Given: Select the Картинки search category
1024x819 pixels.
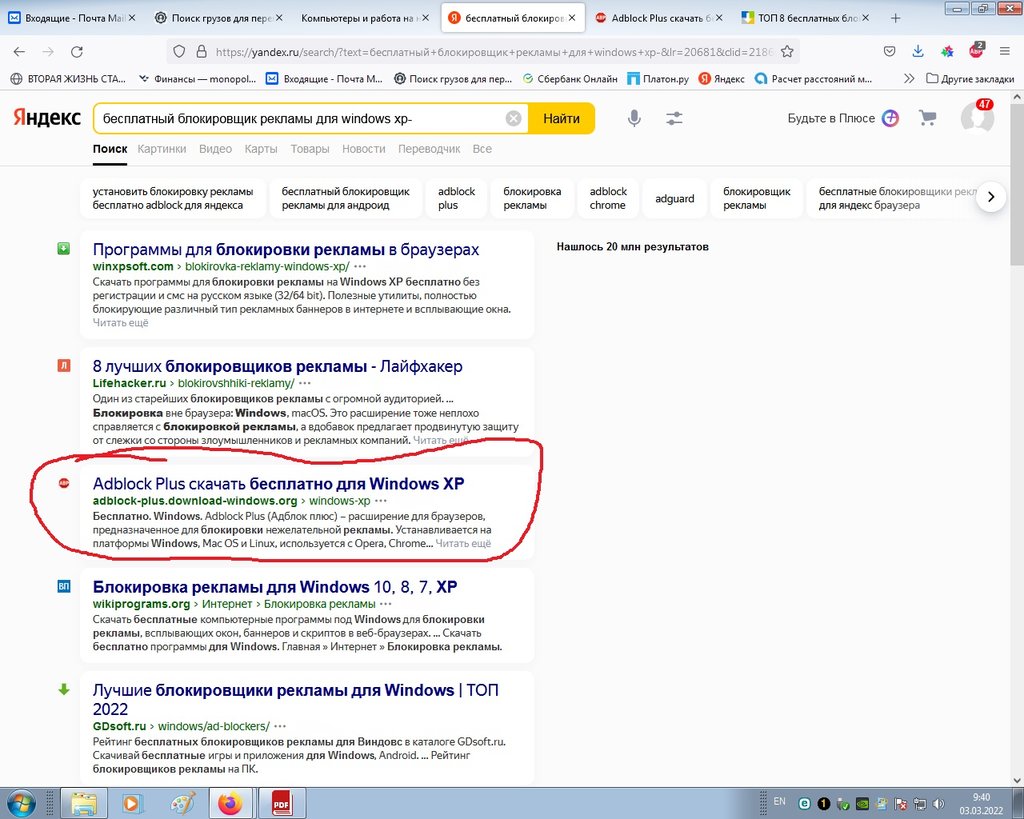Looking at the screenshot, I should pos(162,149).
